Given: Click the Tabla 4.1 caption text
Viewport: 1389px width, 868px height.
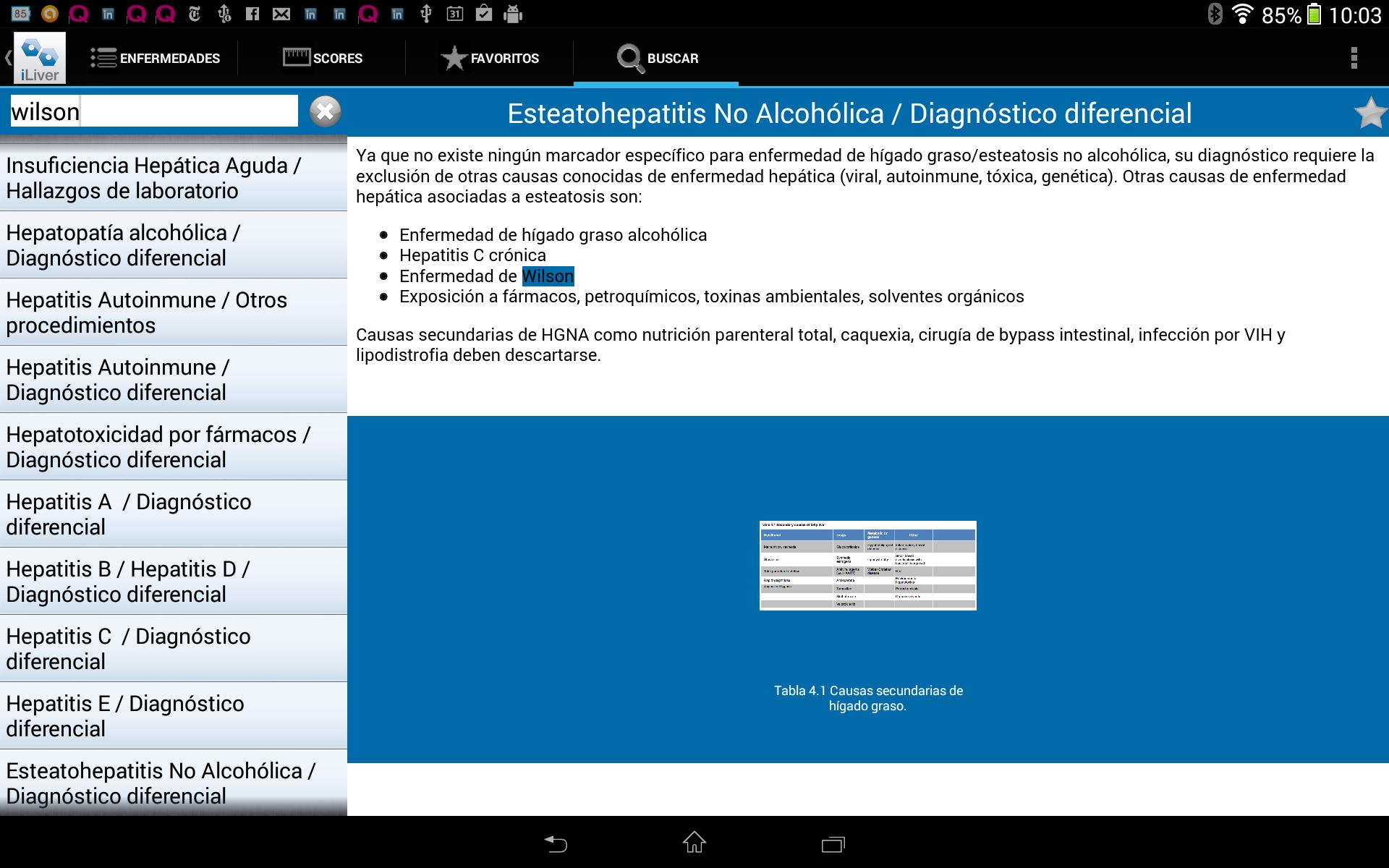Looking at the screenshot, I should (868, 698).
